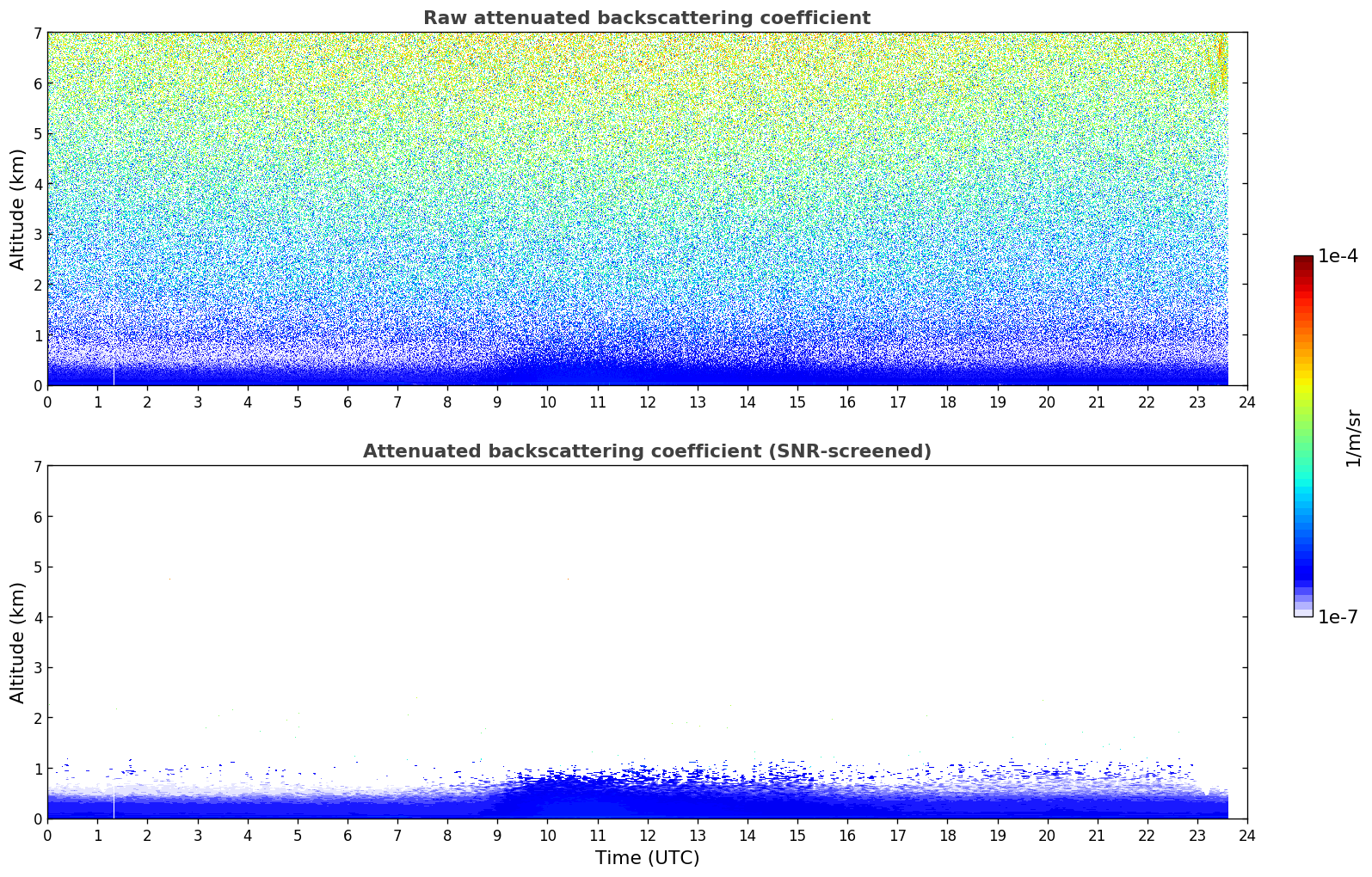The height and width of the screenshot is (877, 1372).
Task: Click inside the SNR-screened backscatter plot area
Action: (x=647, y=642)
